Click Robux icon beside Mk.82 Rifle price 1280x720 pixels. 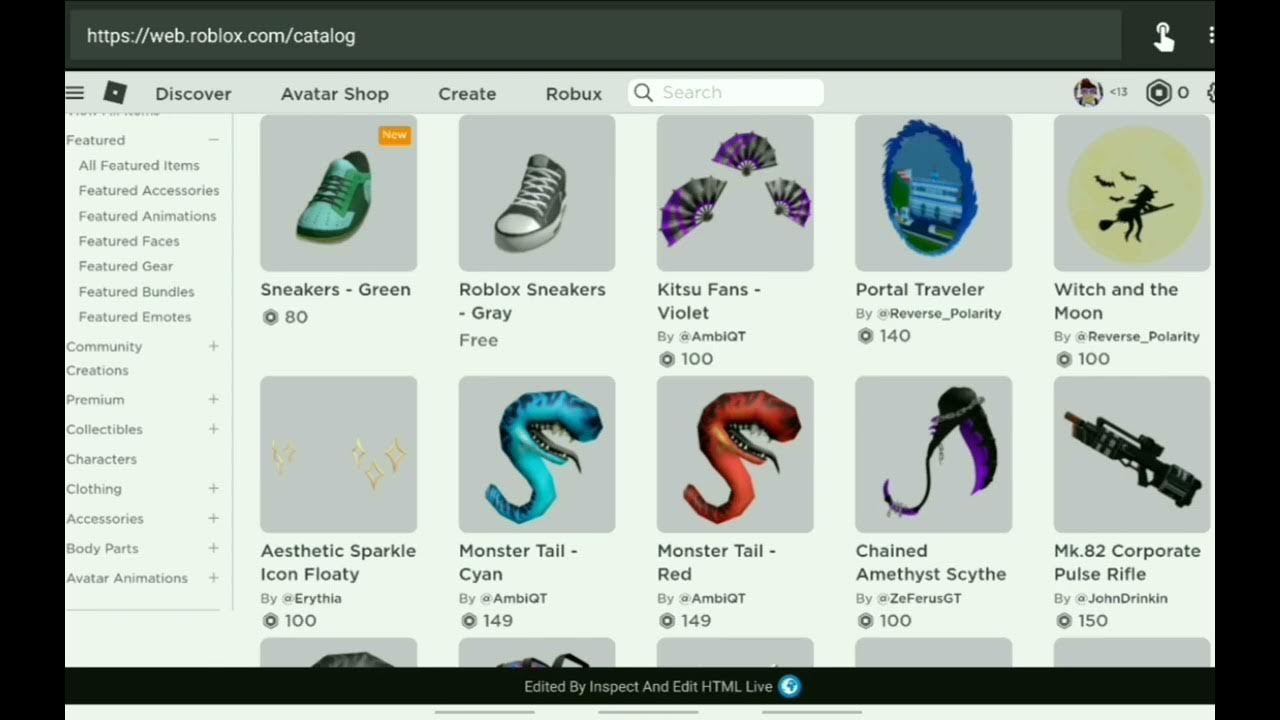point(1064,621)
